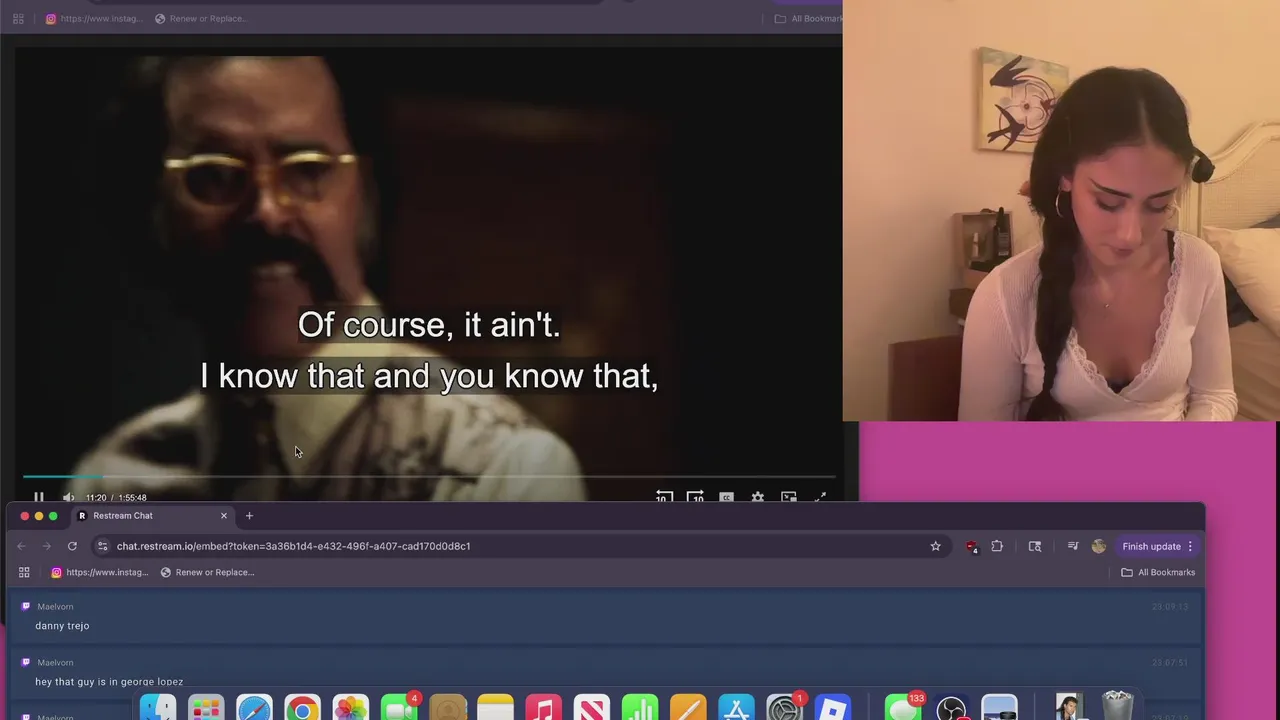The height and width of the screenshot is (720, 1280).
Task: Open All Bookmarks in back video window
Action: coord(809,18)
